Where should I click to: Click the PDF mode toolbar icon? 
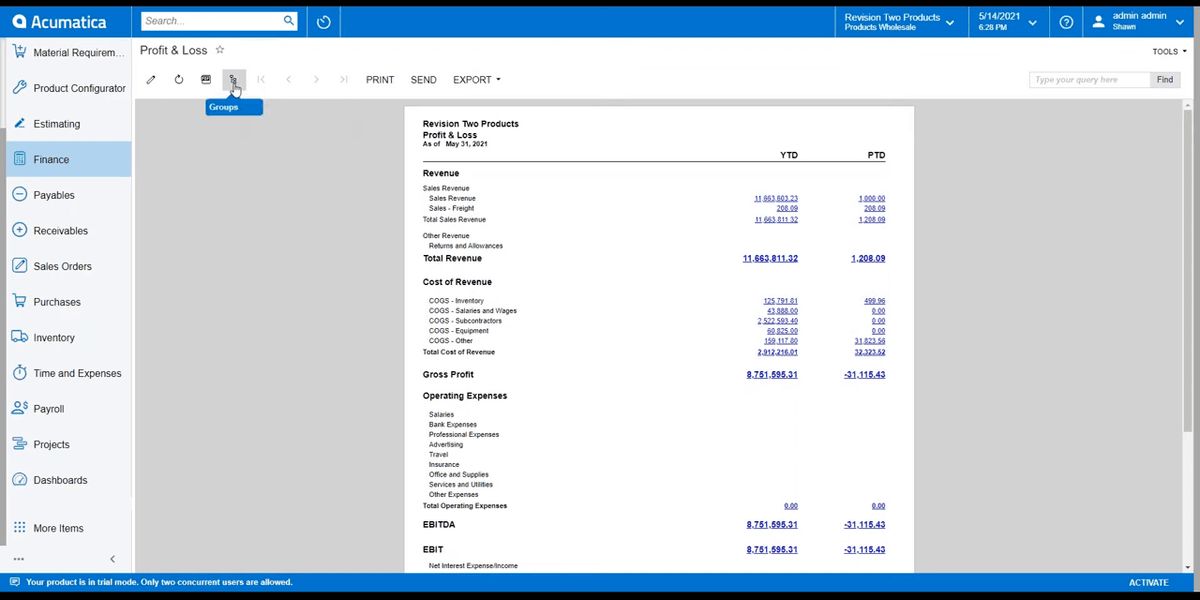pos(206,79)
